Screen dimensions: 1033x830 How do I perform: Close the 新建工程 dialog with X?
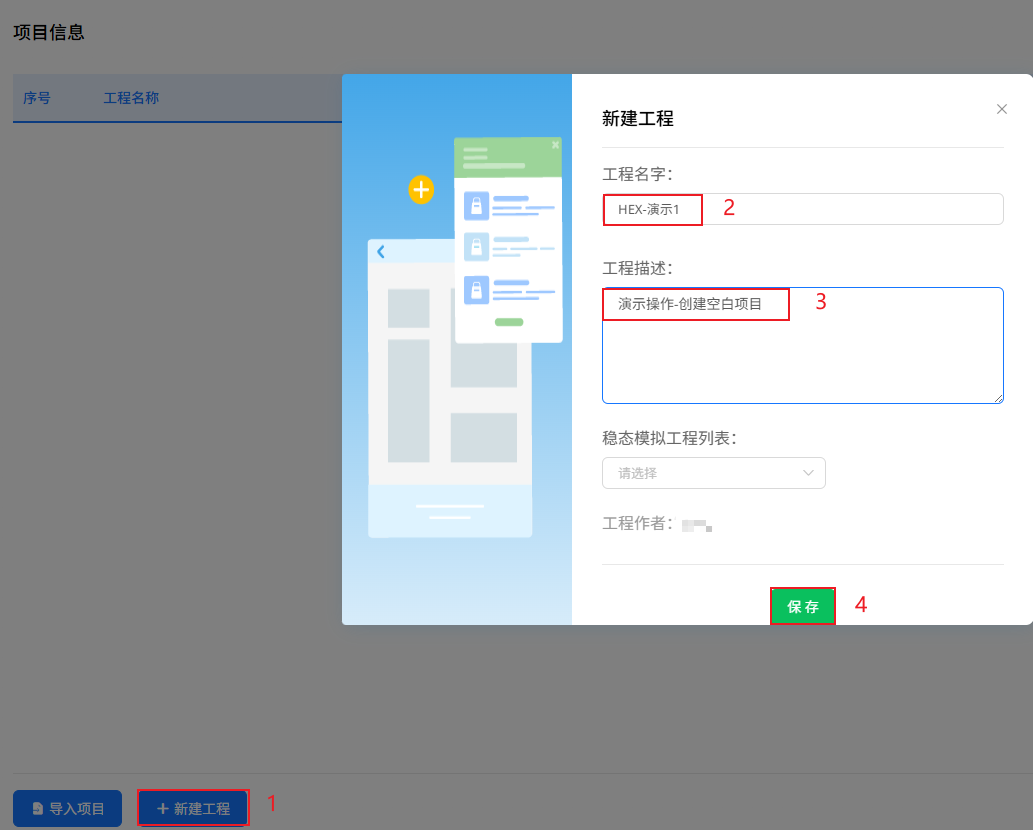tap(1002, 109)
